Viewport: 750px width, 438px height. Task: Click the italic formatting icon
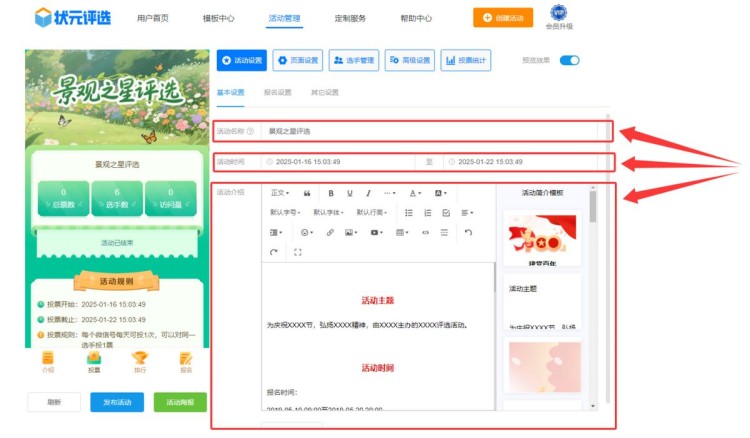pyautogui.click(x=368, y=193)
